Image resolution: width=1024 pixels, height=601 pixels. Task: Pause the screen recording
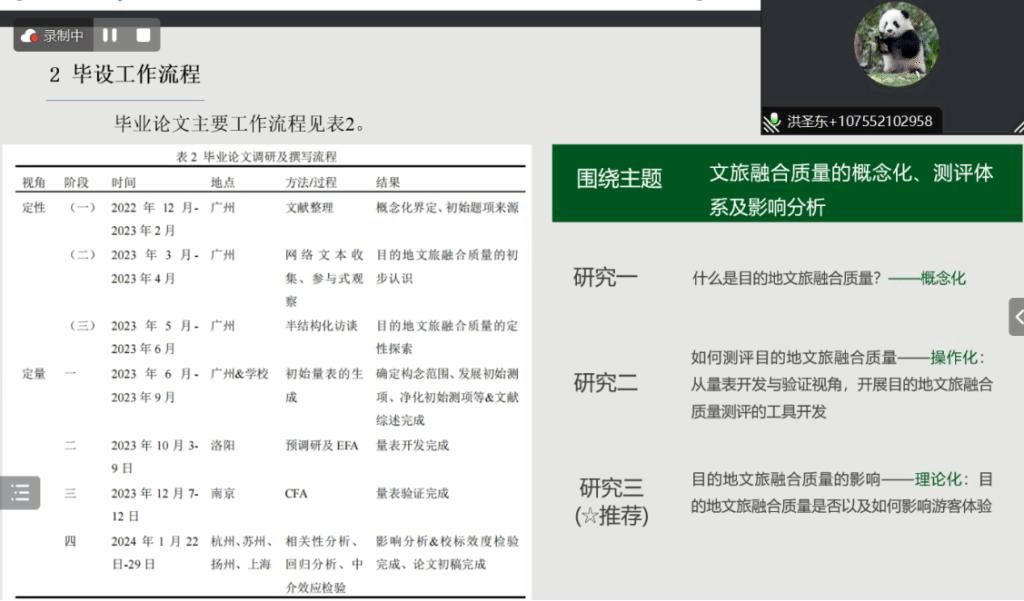[x=110, y=35]
